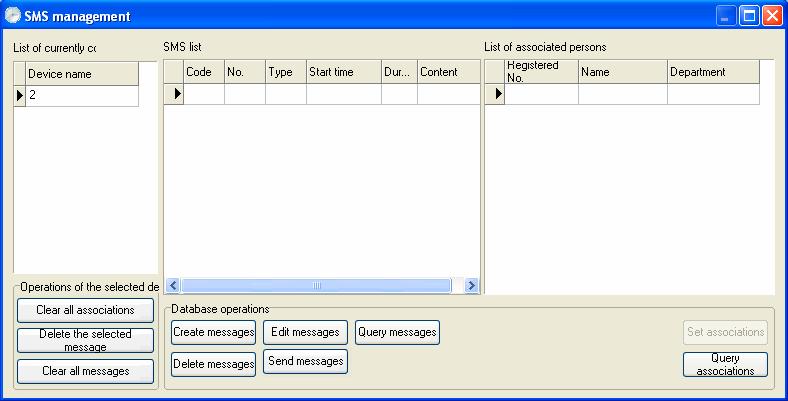The image size is (788, 401).
Task: Click Delete the selected message button
Action: coord(85,340)
